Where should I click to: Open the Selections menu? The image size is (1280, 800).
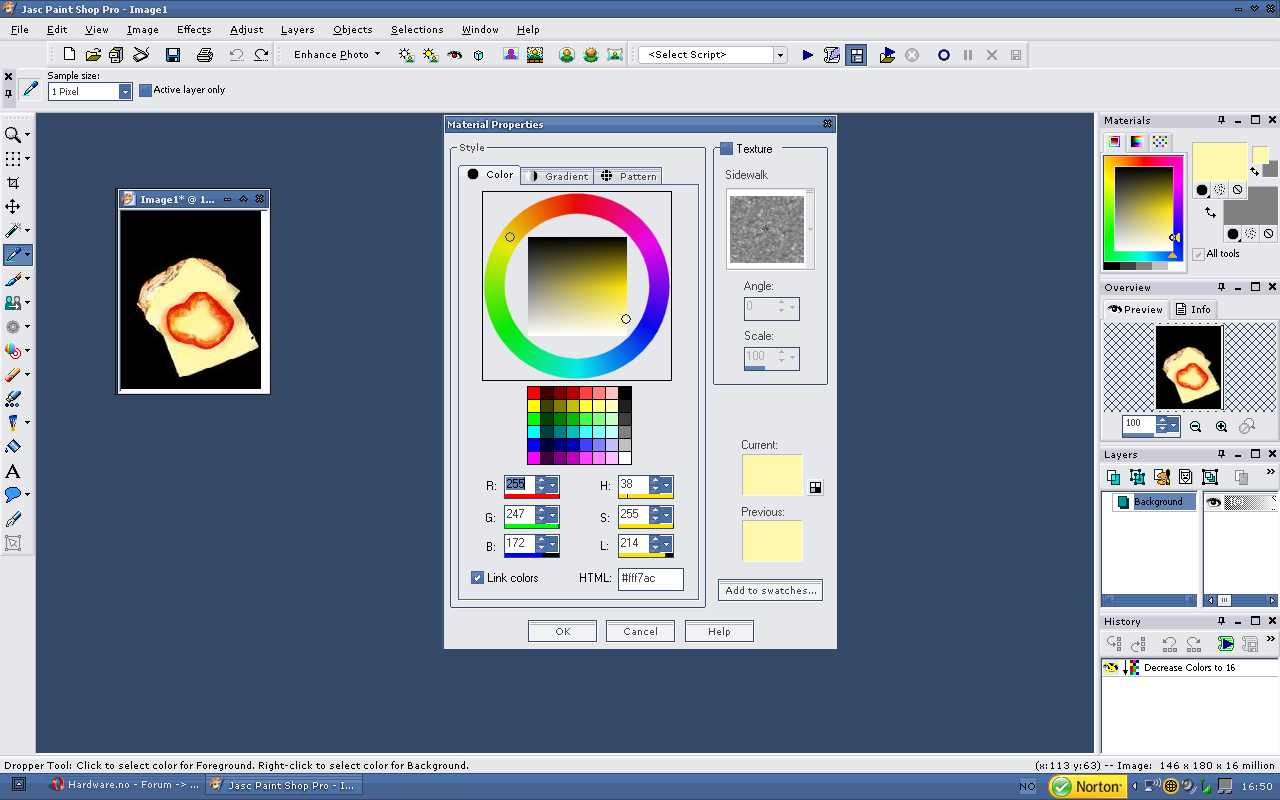pos(417,30)
